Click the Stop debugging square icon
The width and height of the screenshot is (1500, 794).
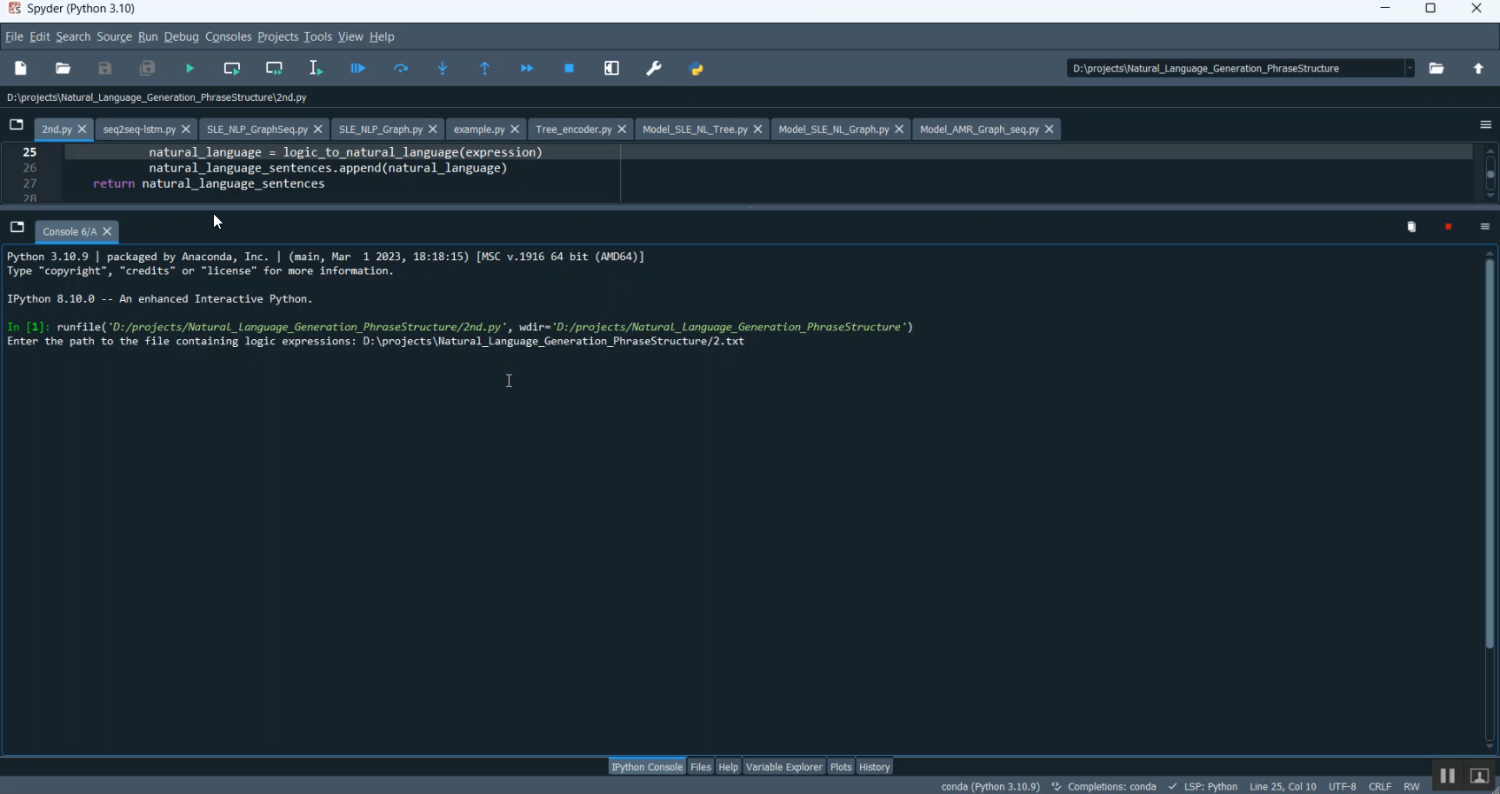[x=569, y=69]
